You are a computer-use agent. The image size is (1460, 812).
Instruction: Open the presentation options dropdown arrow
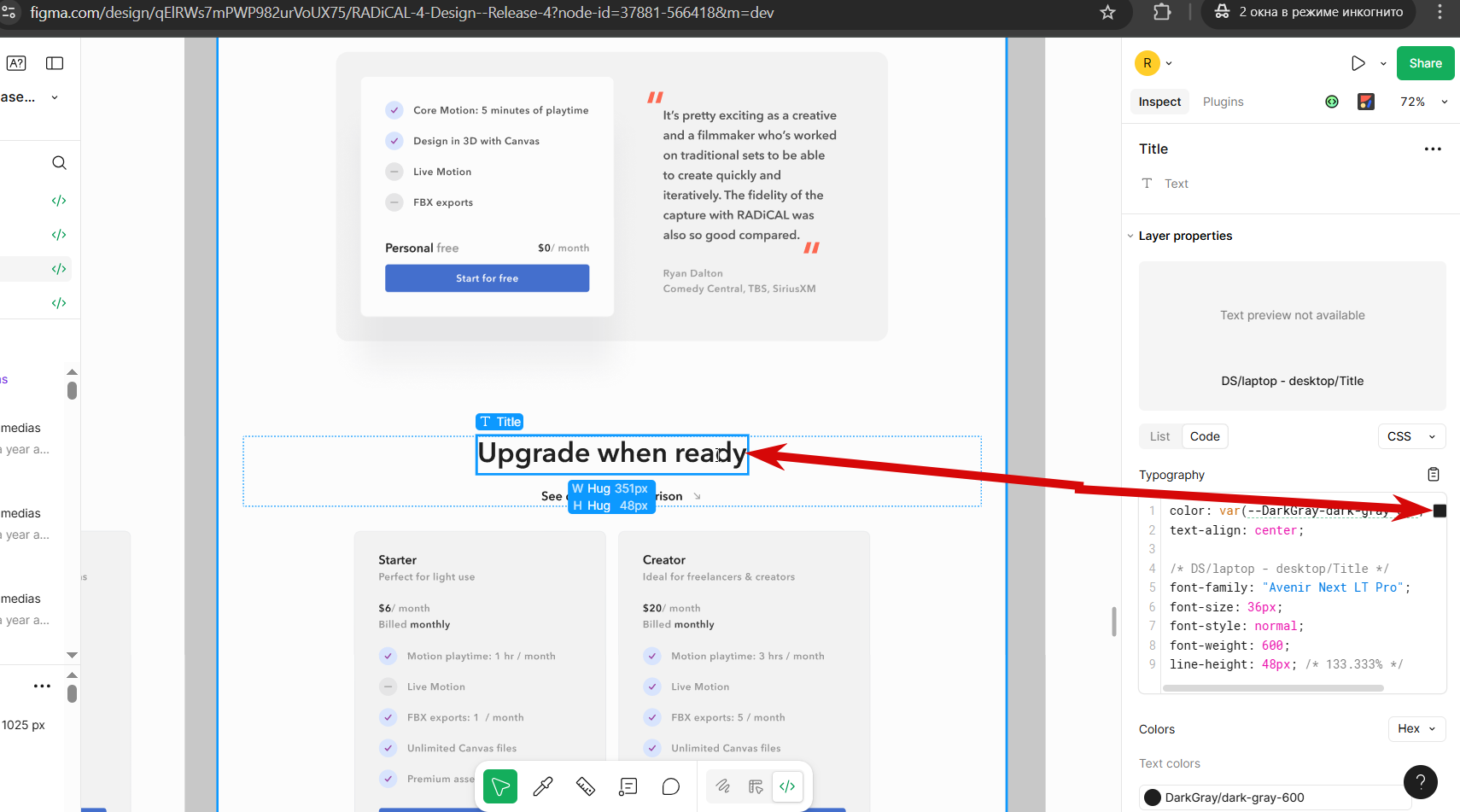tap(1383, 63)
